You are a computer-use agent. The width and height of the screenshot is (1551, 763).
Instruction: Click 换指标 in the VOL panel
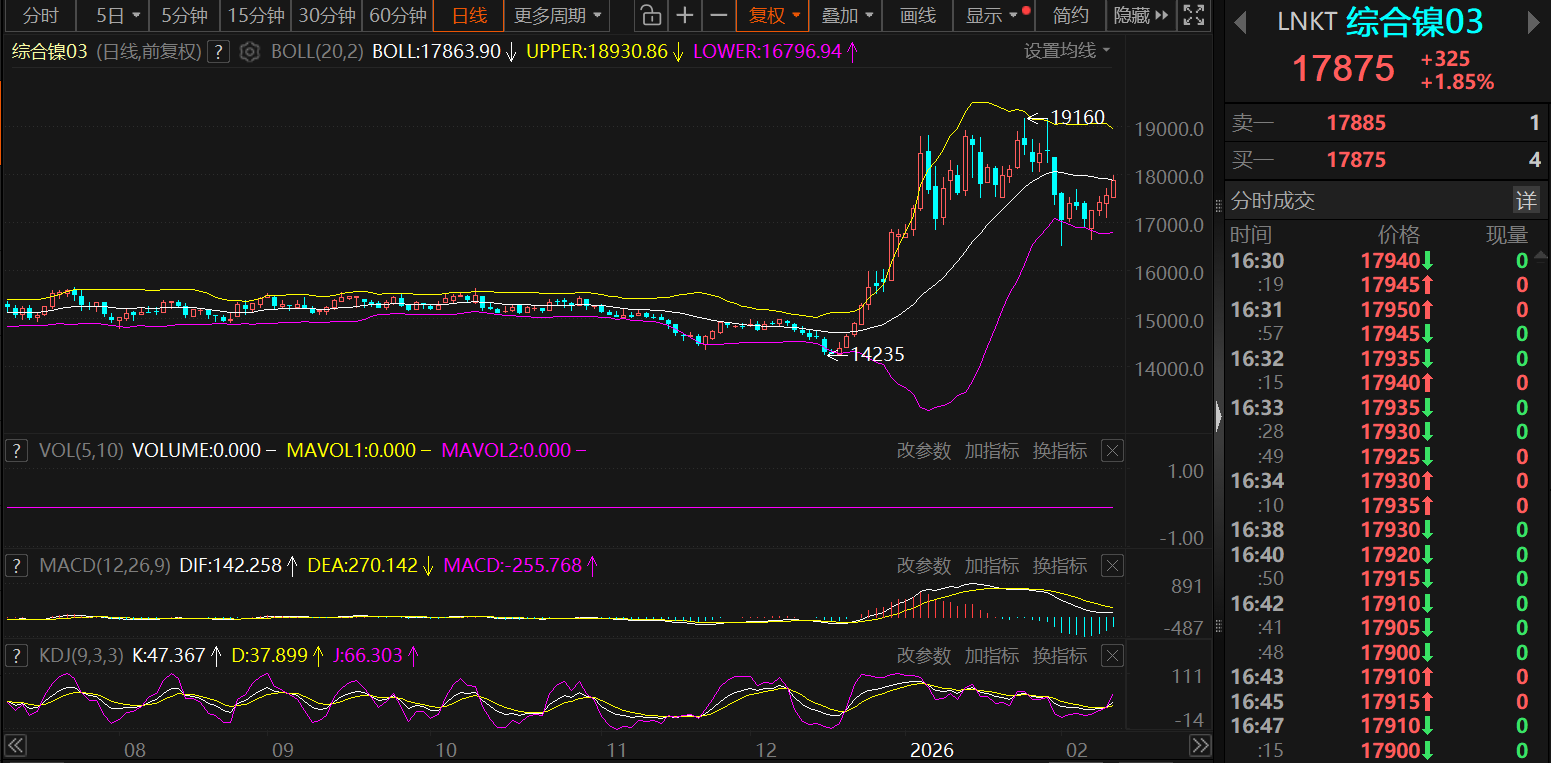(1059, 451)
